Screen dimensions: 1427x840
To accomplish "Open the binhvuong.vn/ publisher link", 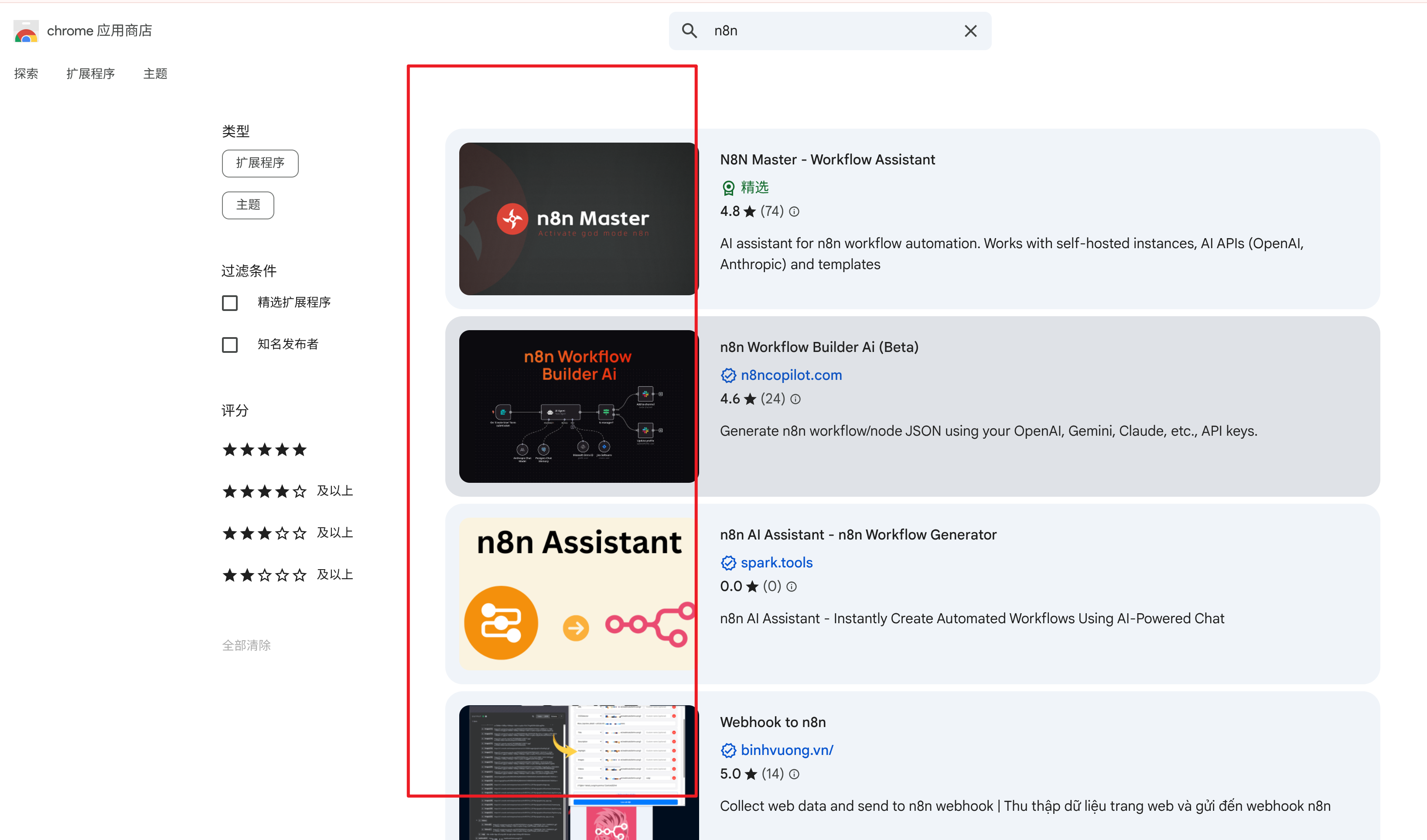I will click(x=786, y=750).
